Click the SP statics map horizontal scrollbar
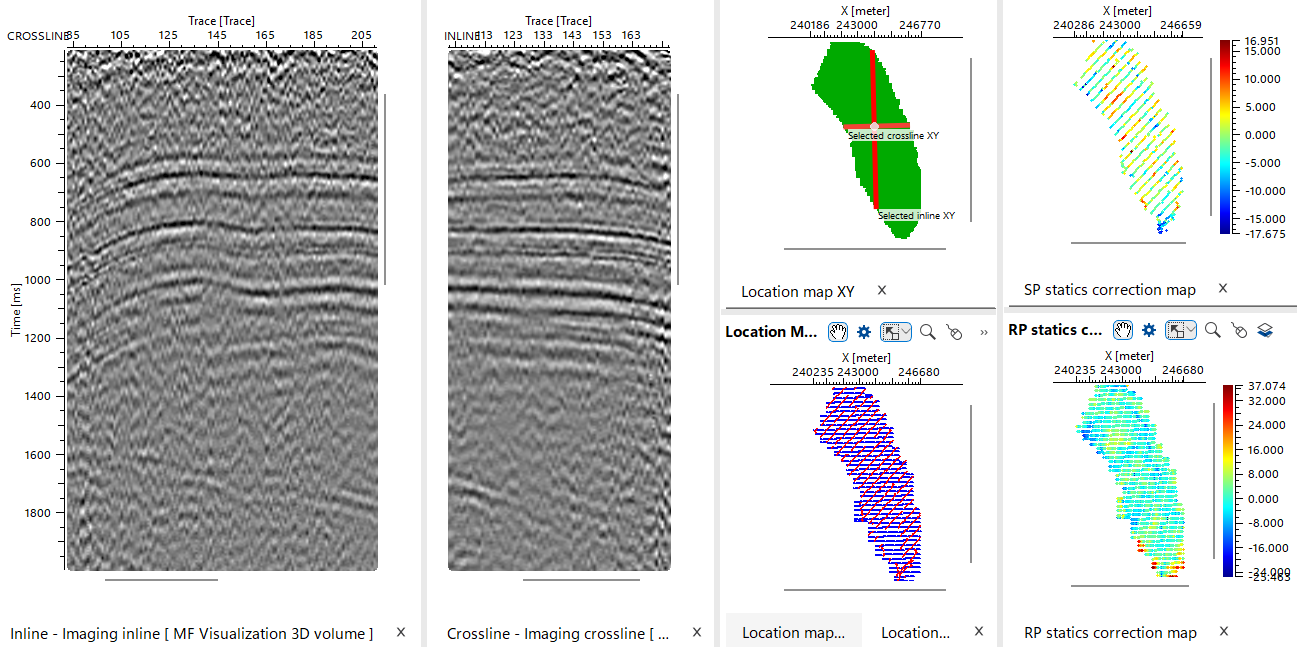The width and height of the screenshot is (1297, 647). click(x=1128, y=242)
